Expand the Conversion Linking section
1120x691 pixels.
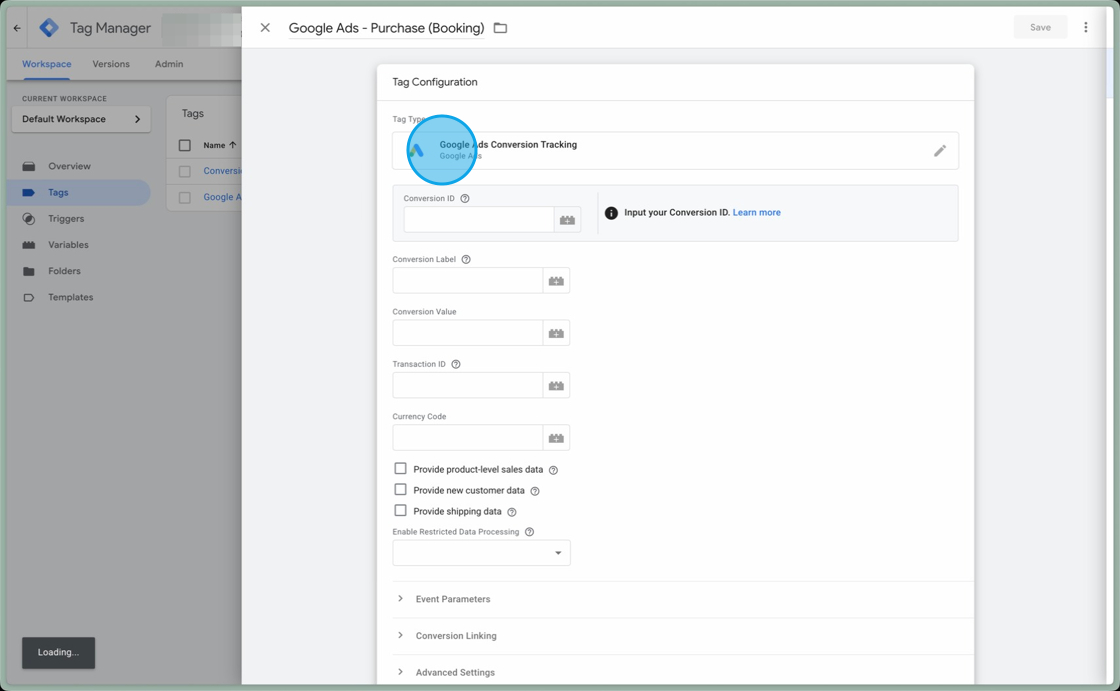coord(455,636)
